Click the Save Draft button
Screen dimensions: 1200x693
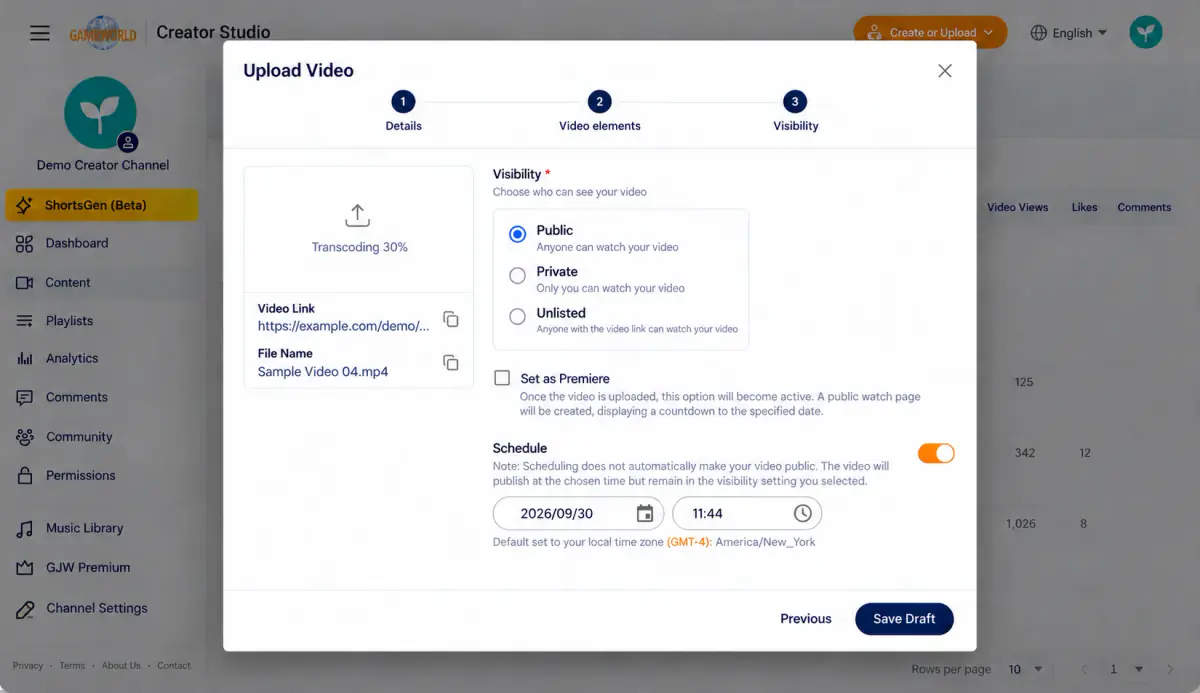pos(904,619)
